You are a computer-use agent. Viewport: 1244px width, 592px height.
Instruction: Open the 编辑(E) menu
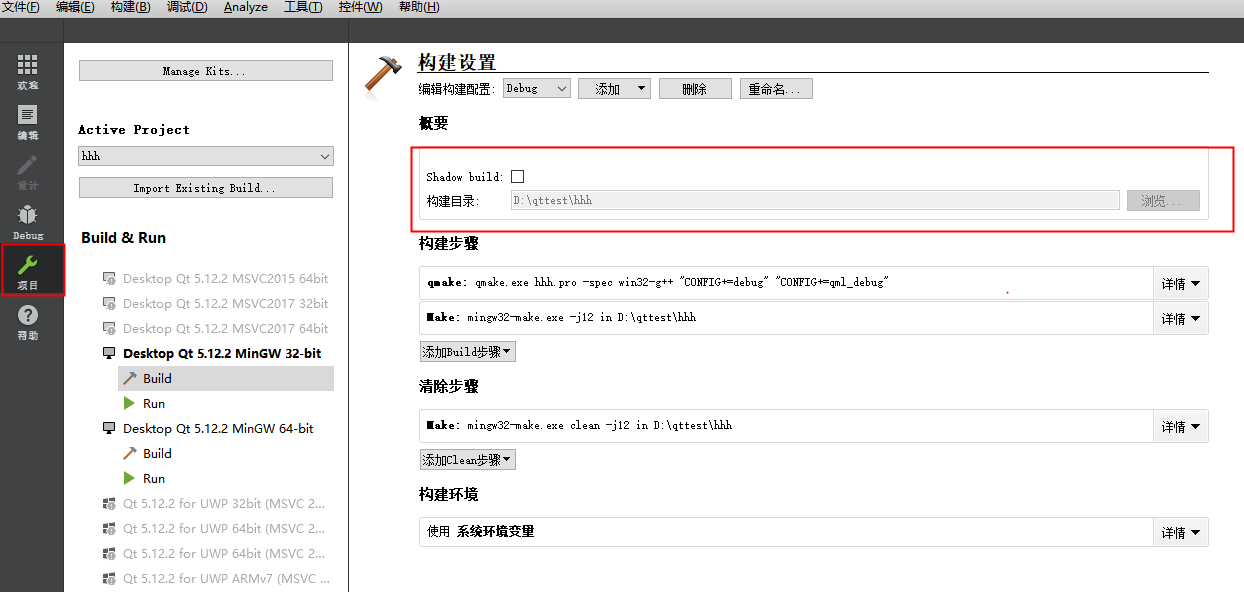(75, 7)
